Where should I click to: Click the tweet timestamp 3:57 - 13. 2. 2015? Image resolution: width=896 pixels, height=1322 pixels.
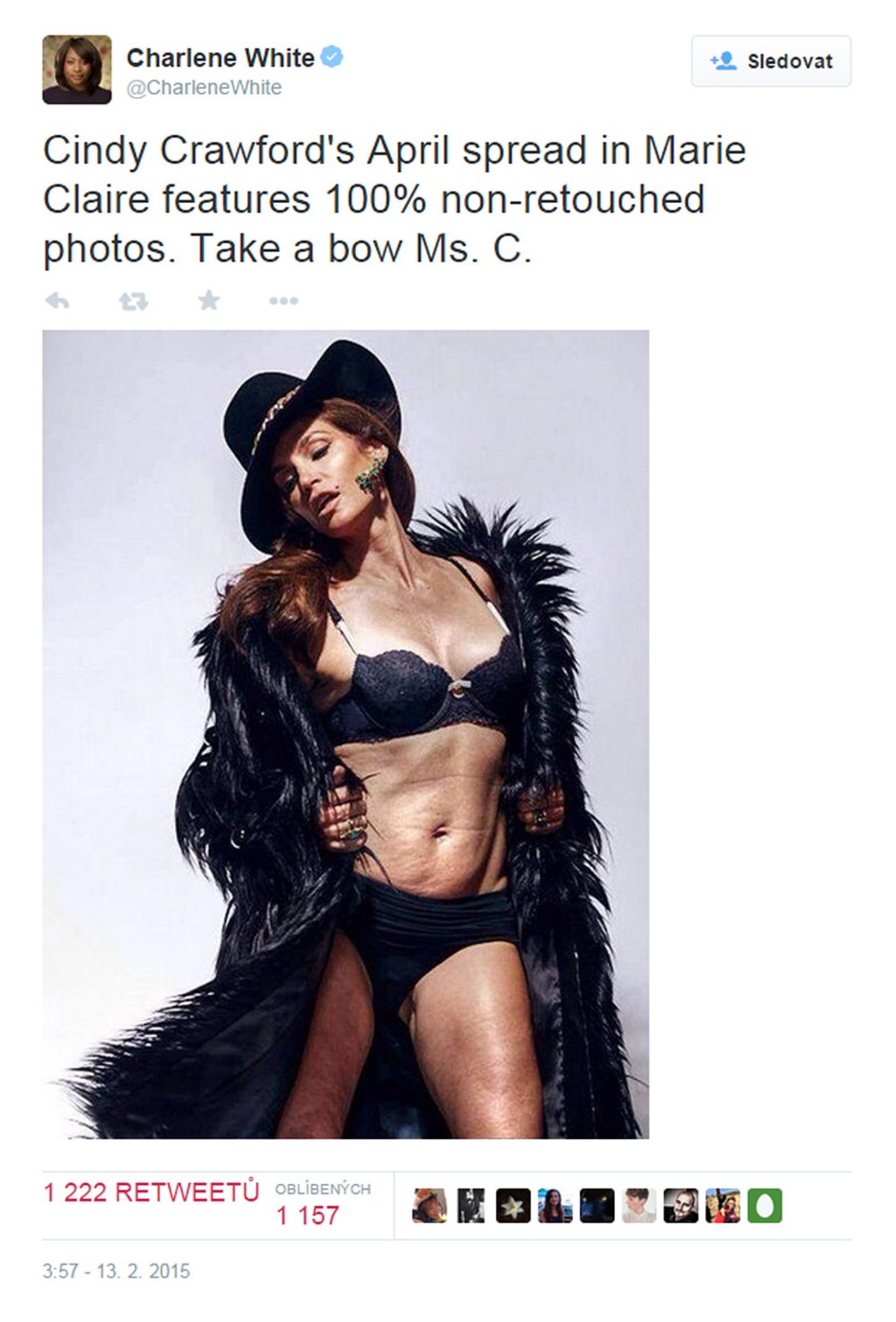coord(116,1271)
